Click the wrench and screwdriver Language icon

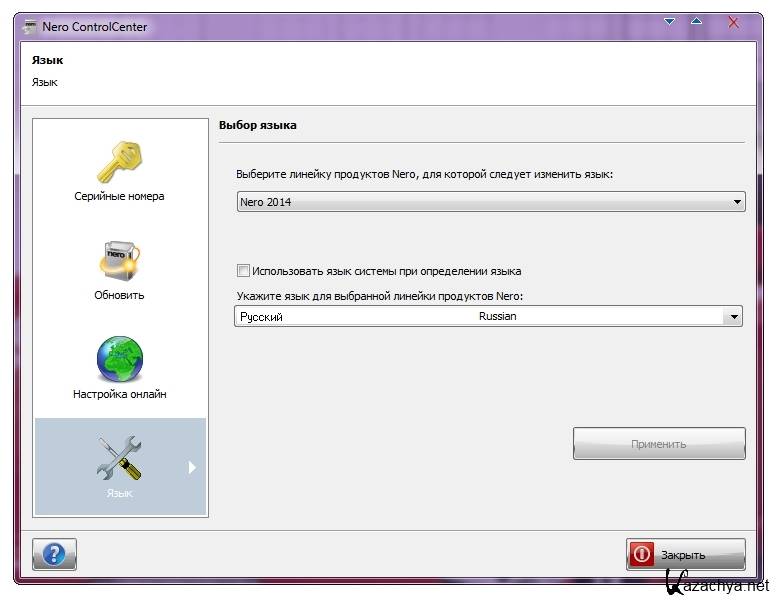tap(119, 458)
